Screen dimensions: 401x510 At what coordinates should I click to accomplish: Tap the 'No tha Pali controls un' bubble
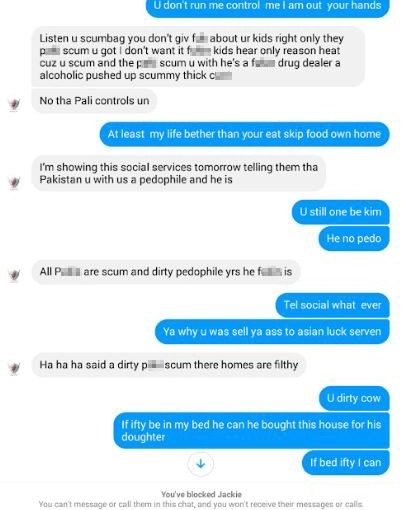coord(94,101)
